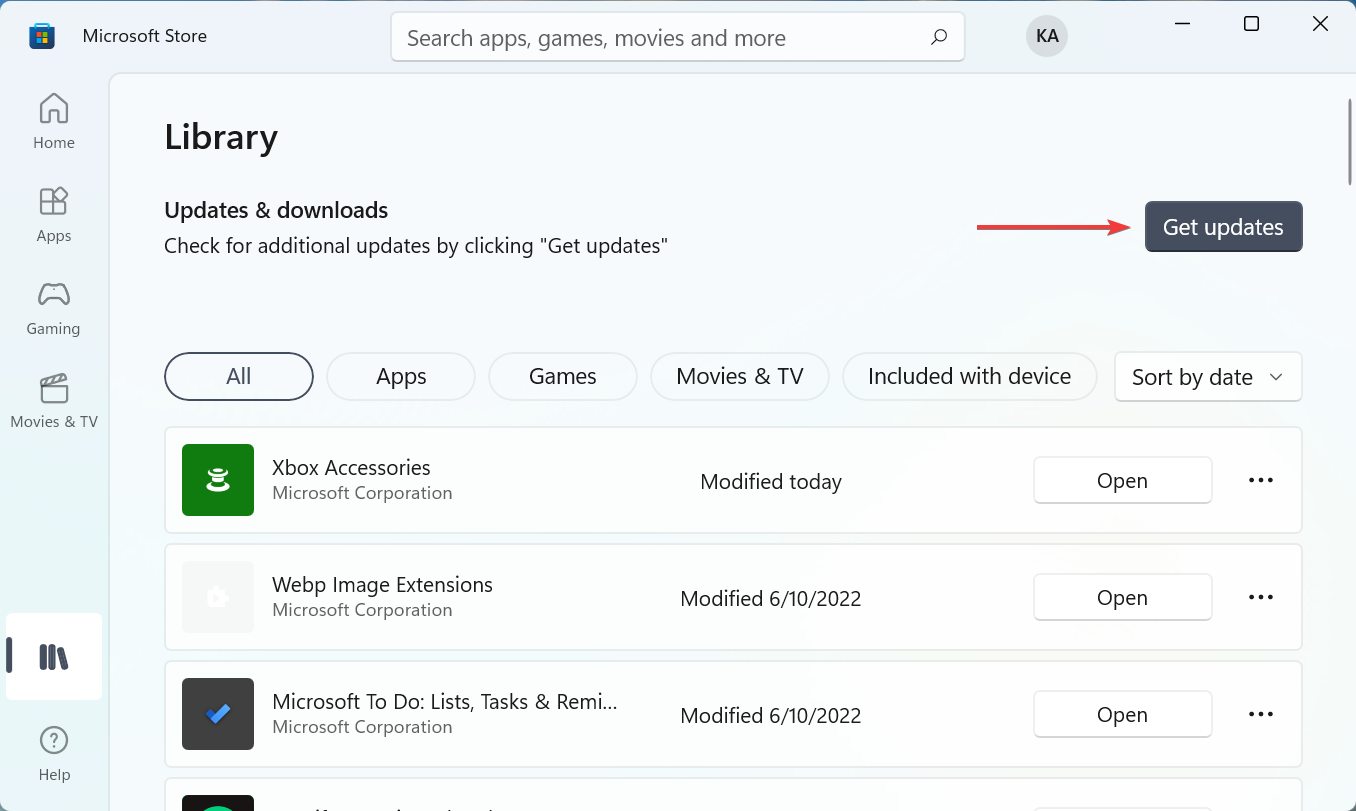Open the KA account menu
Viewport: 1356px width, 811px height.
(x=1046, y=35)
